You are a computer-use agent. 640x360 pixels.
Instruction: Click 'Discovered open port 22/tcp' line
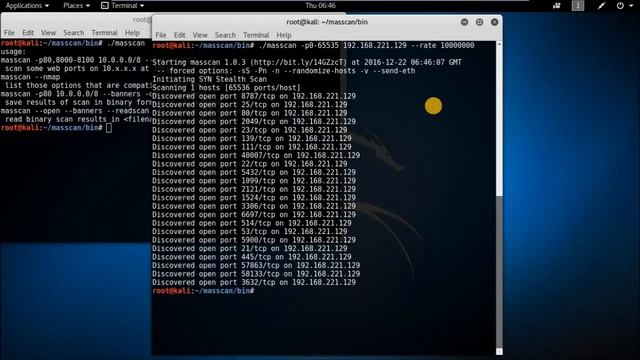(250, 164)
